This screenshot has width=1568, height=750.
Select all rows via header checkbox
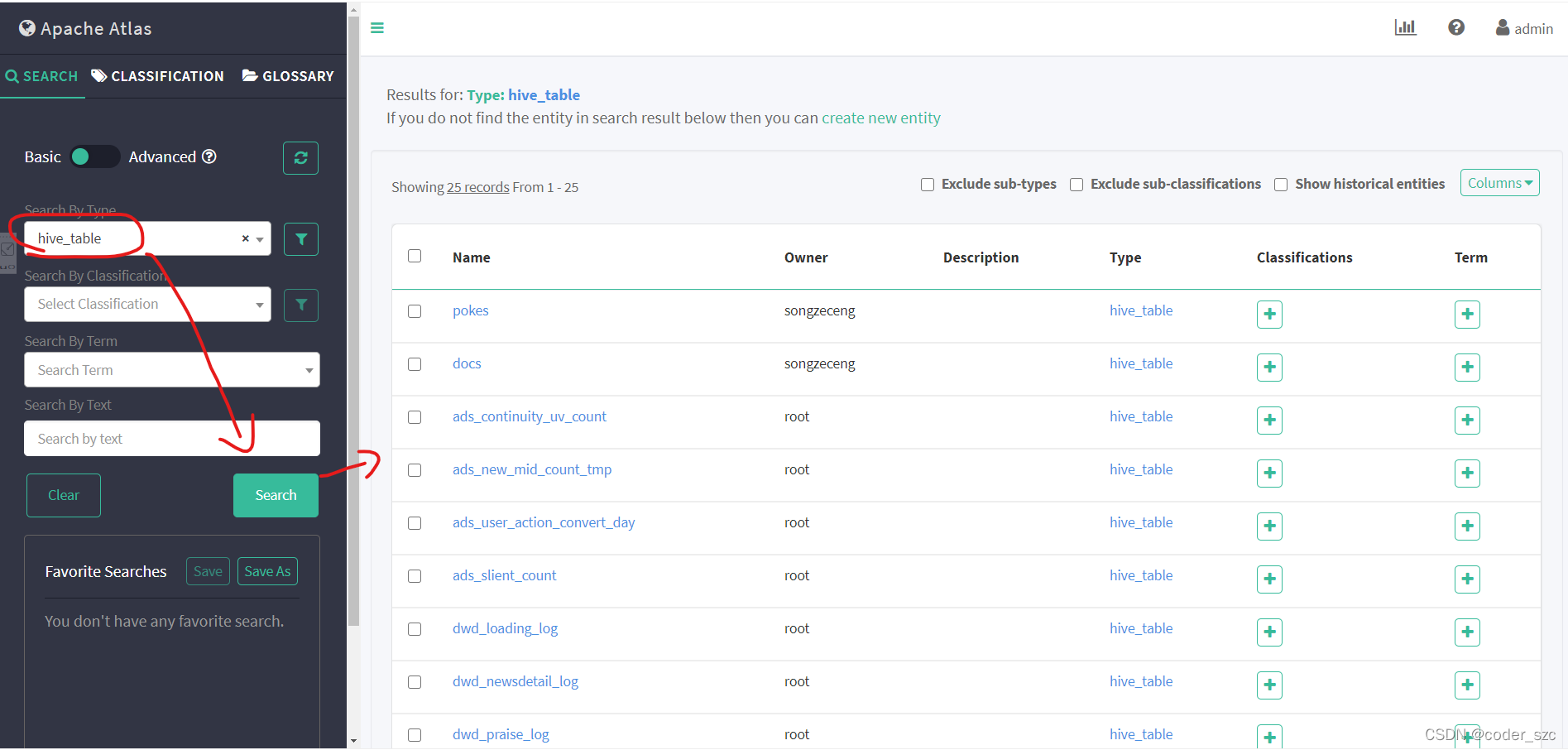[415, 256]
